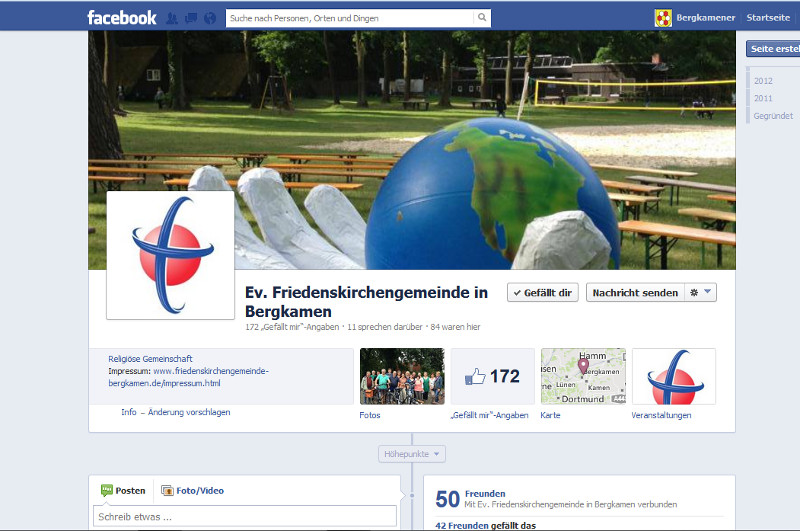Click '84 waren hier' stat text
This screenshot has width=800, height=531.
coord(455,327)
